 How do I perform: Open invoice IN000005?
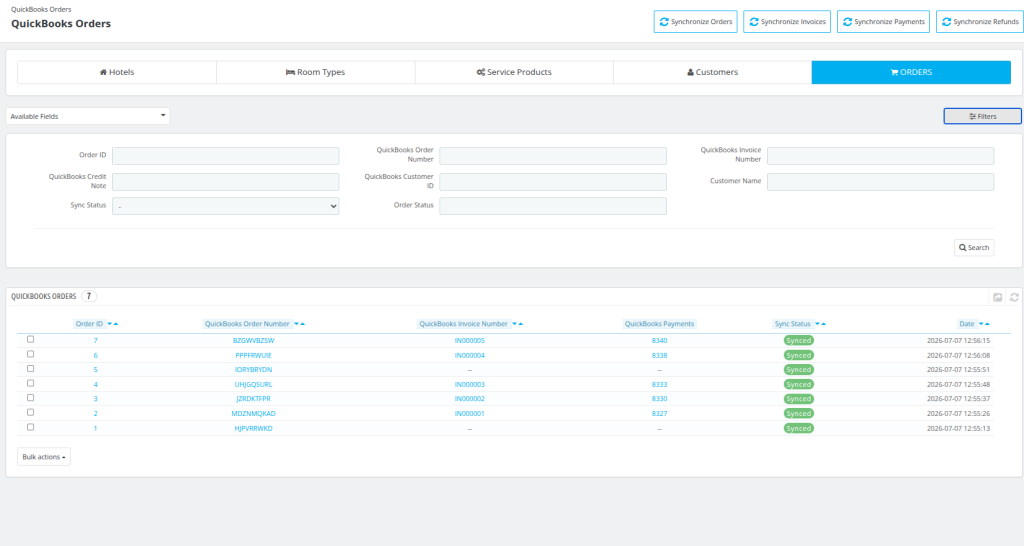click(x=470, y=340)
